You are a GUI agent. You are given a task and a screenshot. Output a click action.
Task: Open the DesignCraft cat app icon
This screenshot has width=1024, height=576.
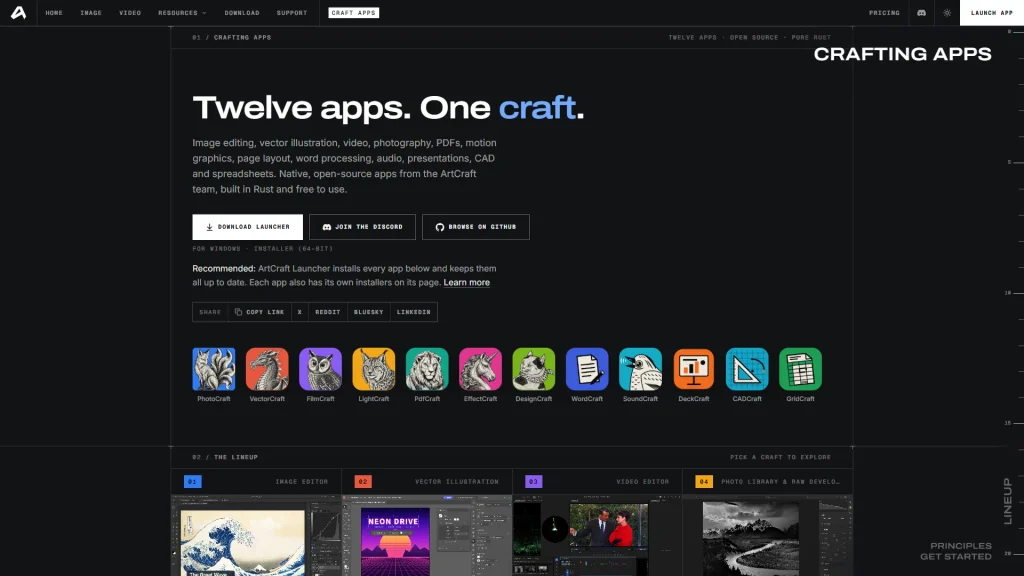534,369
